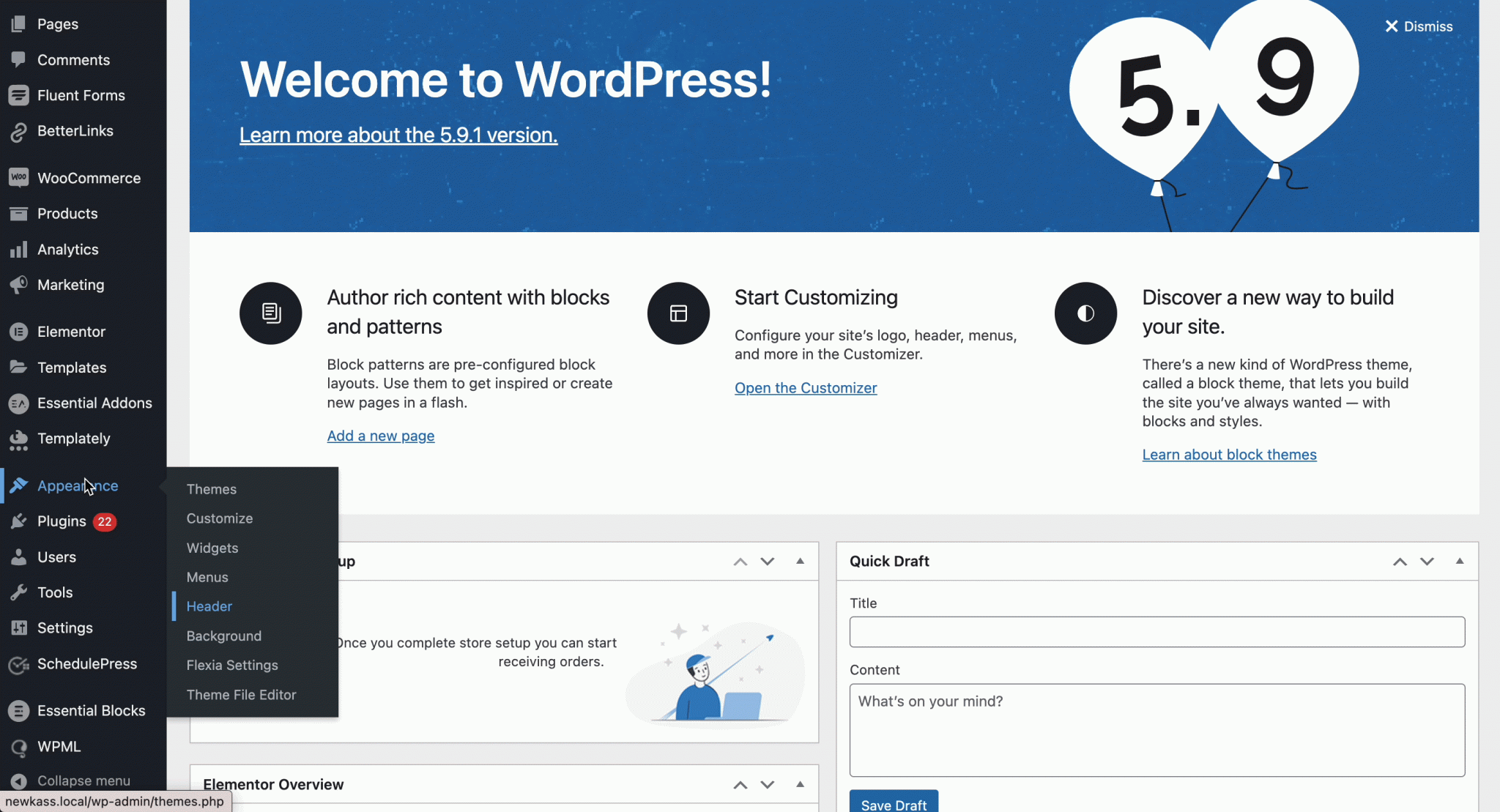Click the Templately sidebar icon
1500x812 pixels.
(x=18, y=438)
